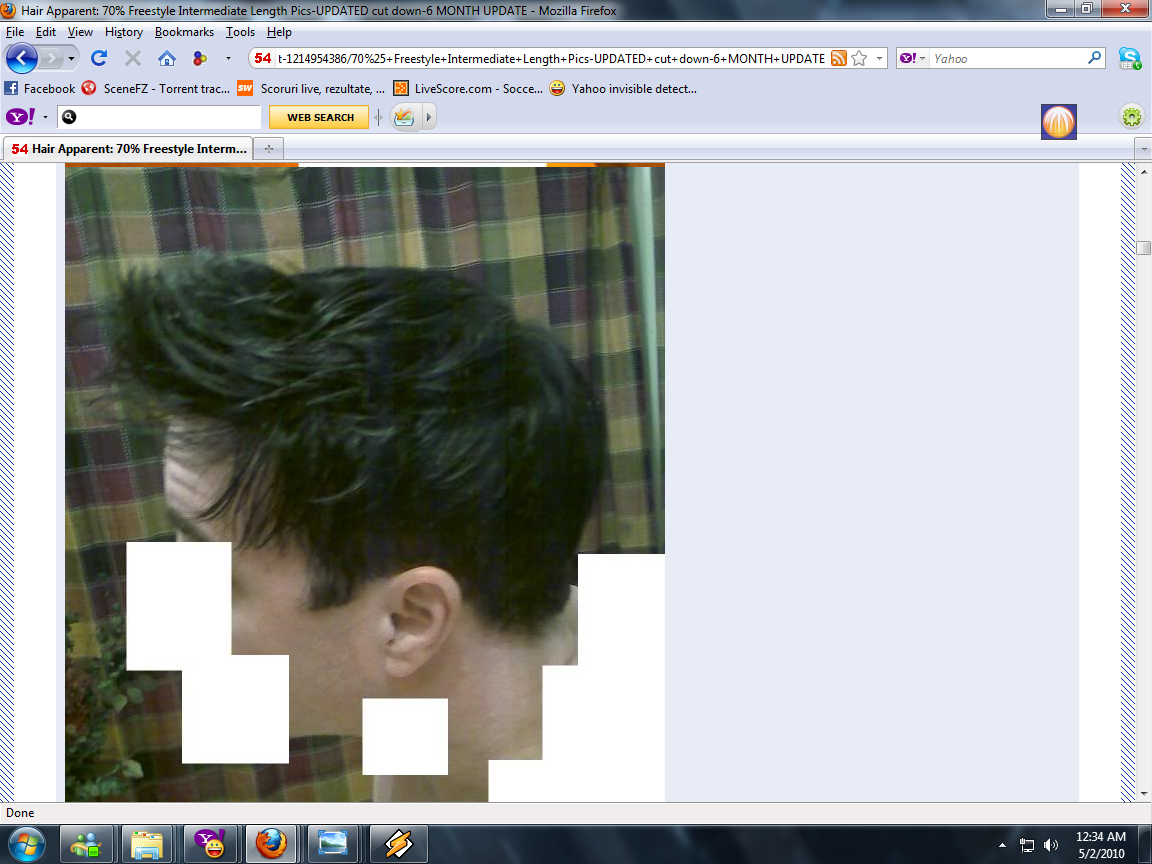Expand the search engine chooser dropdown
Viewport: 1152px width, 864px height.
(913, 58)
